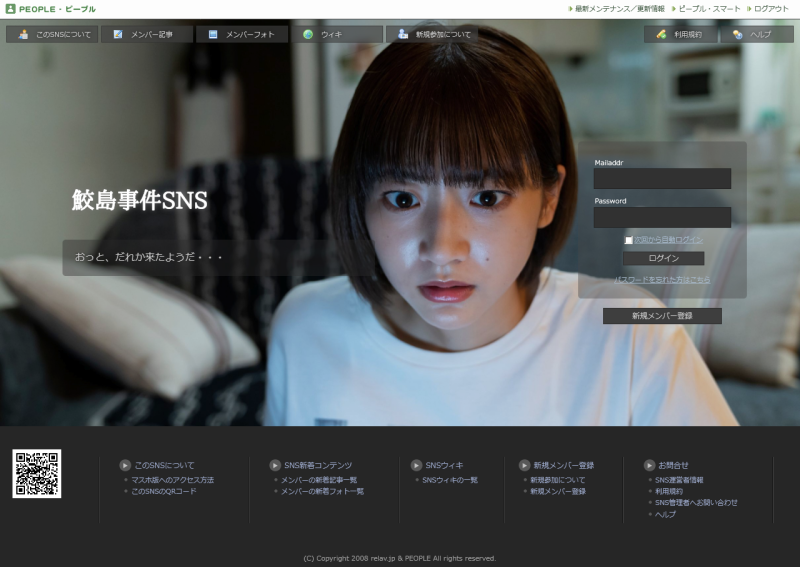Open the ログアウト link at top right

tap(771, 9)
